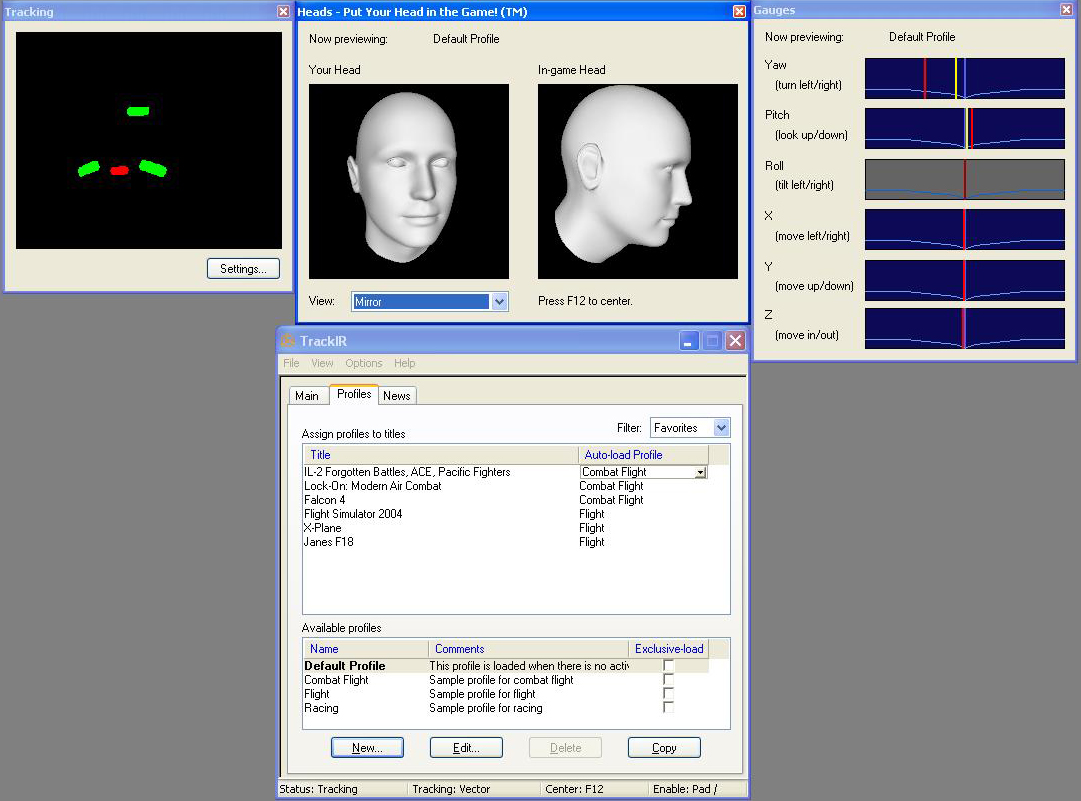Screen dimensions: 1081x801
Task: Close the Heads preview window
Action: point(739,12)
